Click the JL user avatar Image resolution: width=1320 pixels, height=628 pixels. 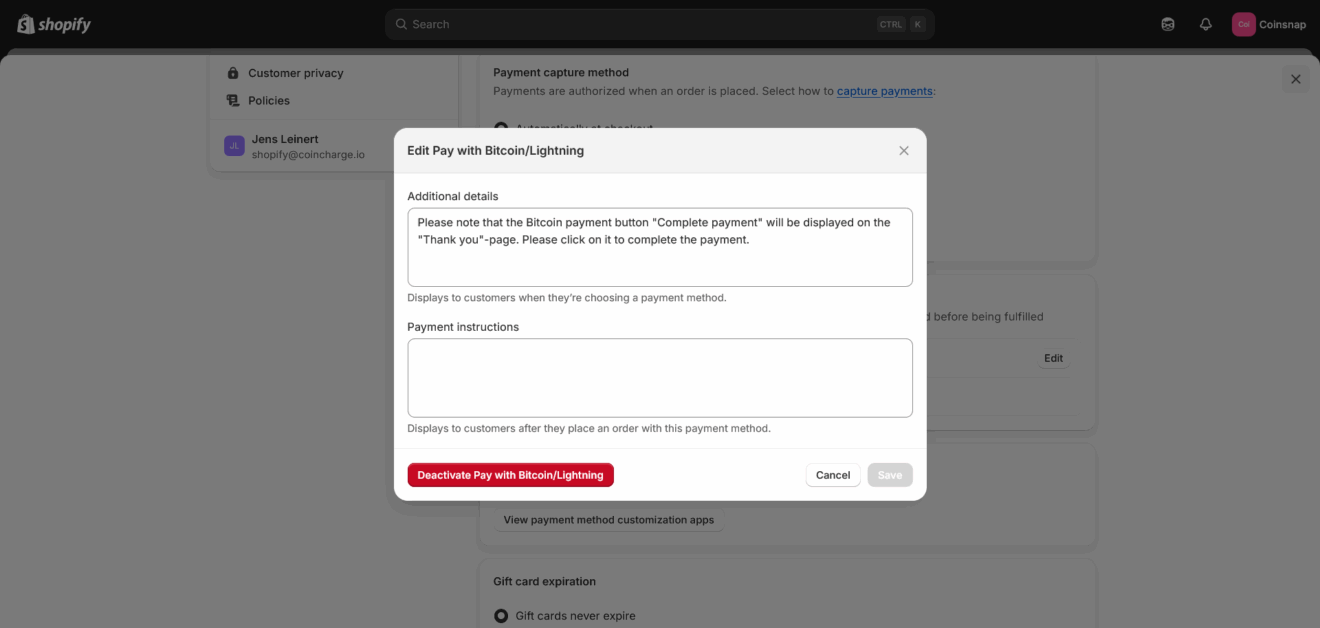(x=234, y=146)
